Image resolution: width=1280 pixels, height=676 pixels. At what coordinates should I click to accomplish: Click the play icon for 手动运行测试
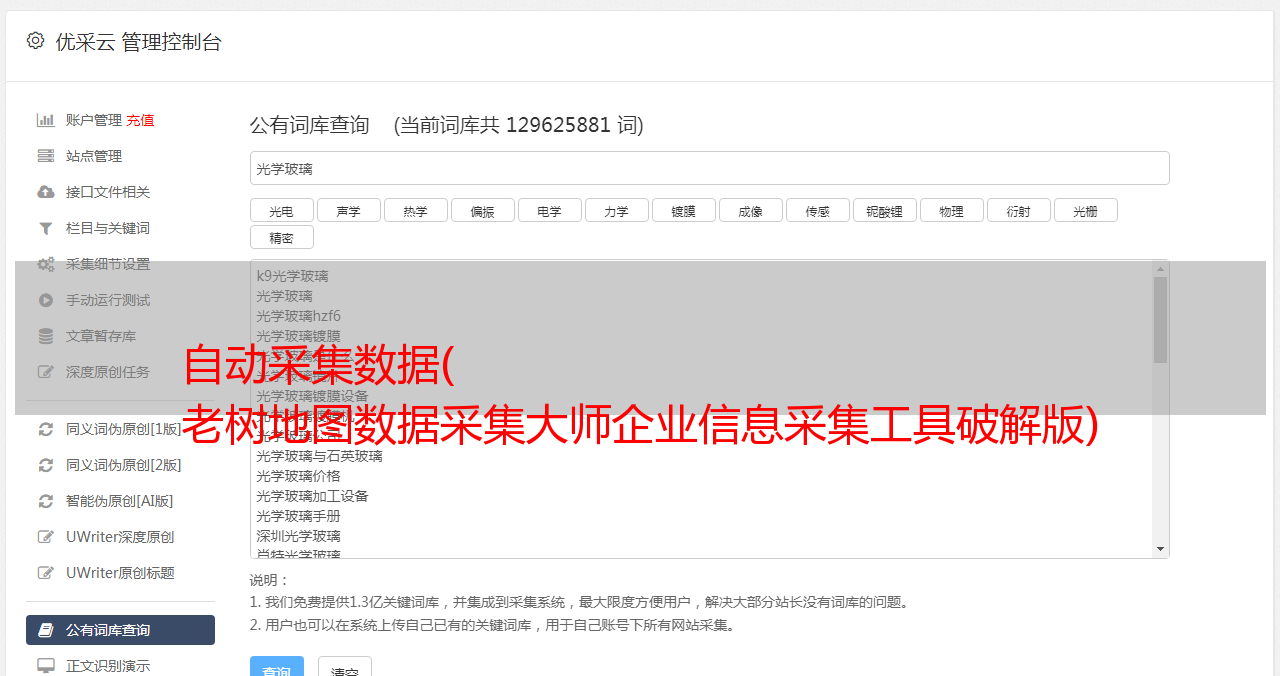[x=46, y=300]
